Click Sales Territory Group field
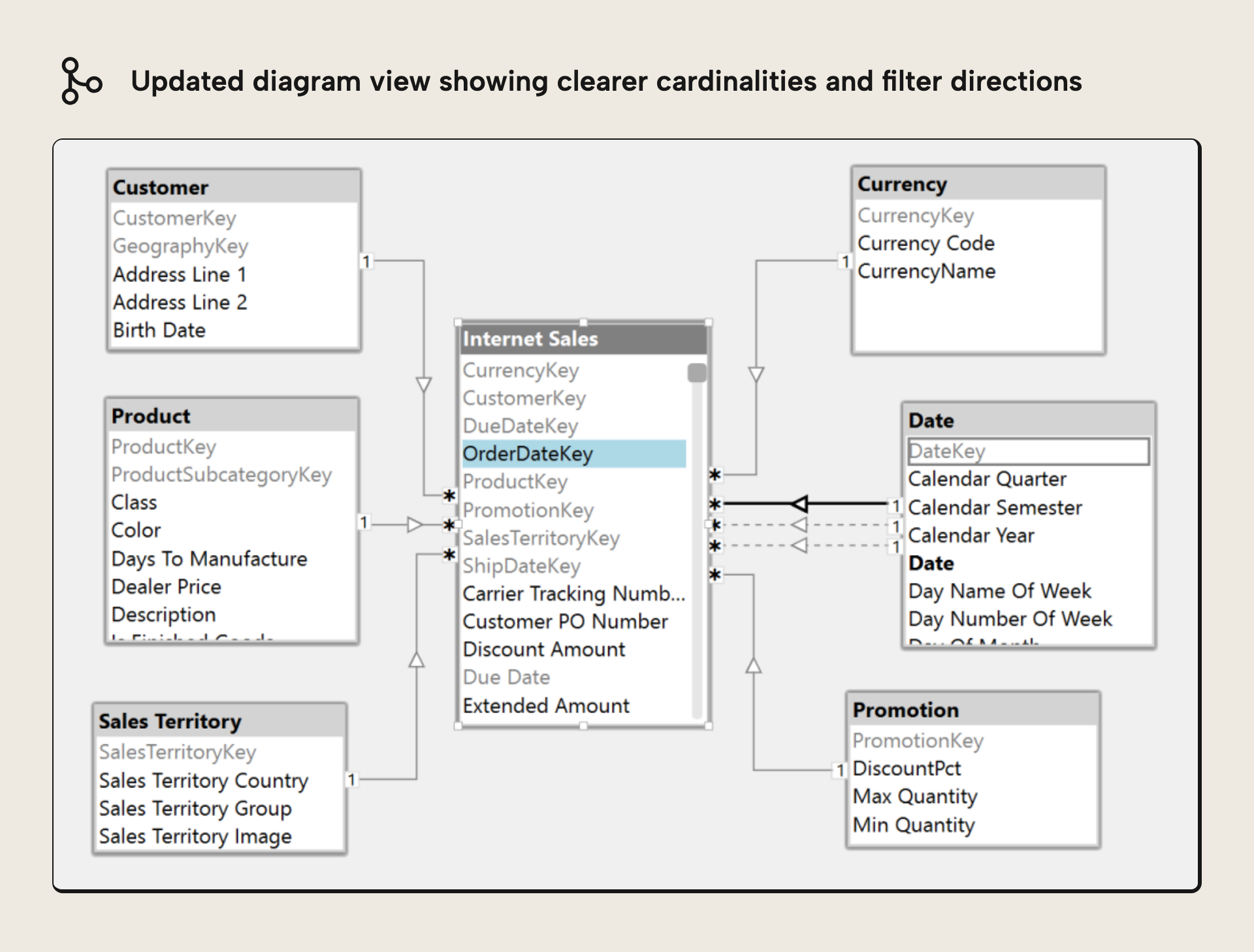The image size is (1254, 952). (x=196, y=808)
